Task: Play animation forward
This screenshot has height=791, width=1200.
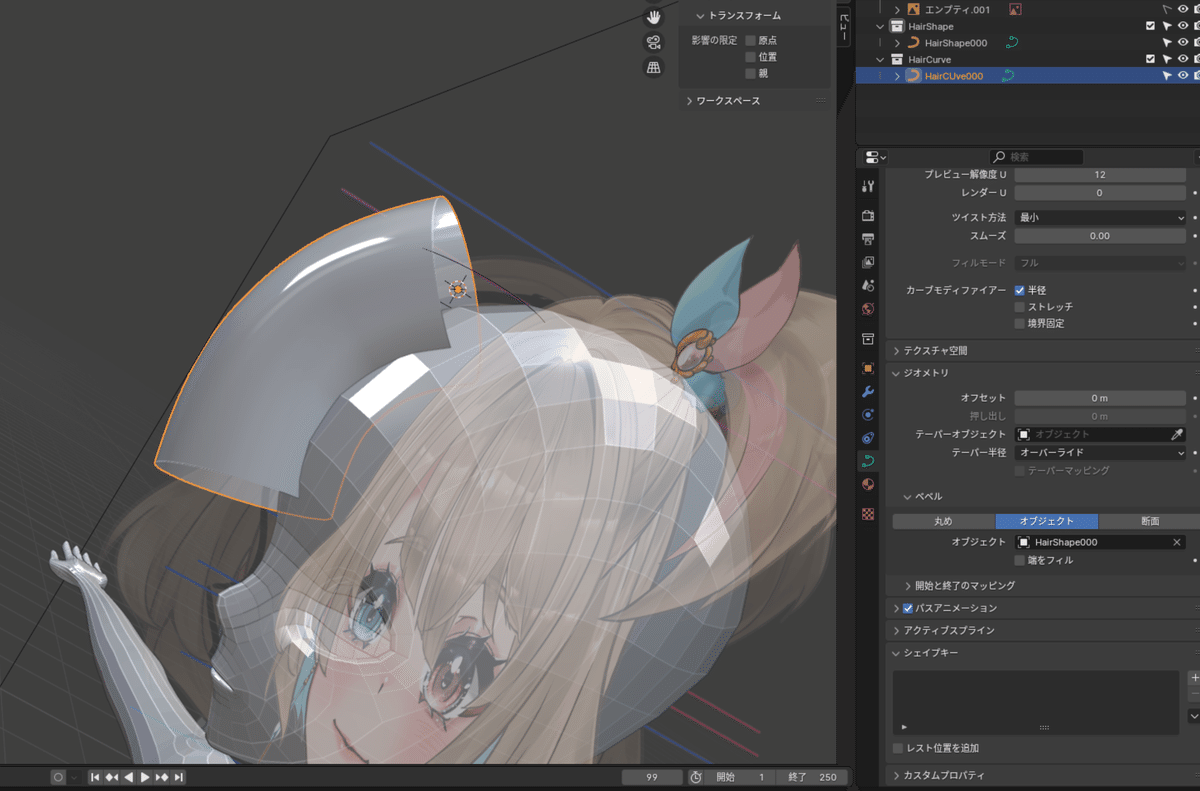Action: 145,777
